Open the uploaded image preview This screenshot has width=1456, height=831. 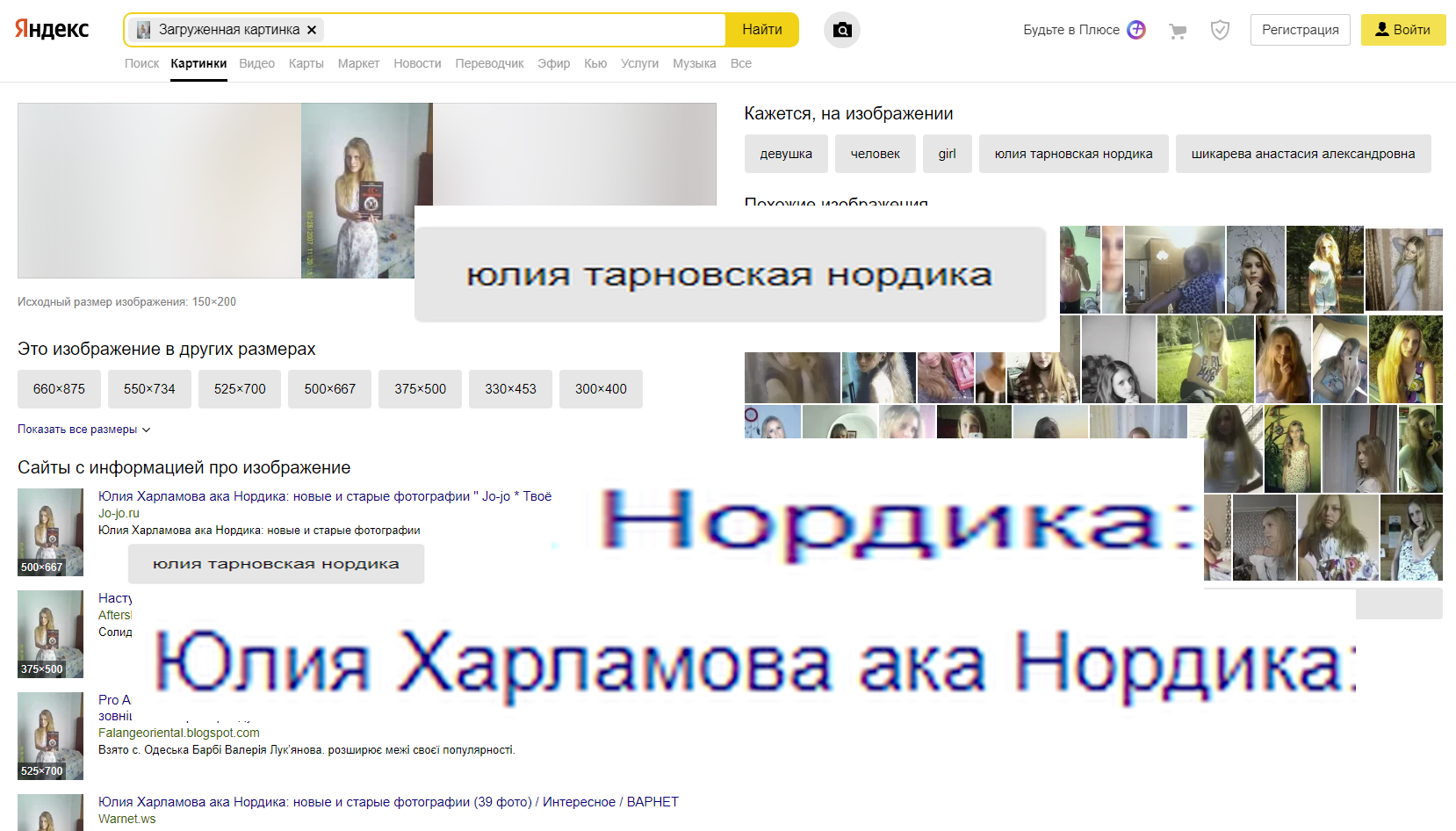[x=366, y=191]
